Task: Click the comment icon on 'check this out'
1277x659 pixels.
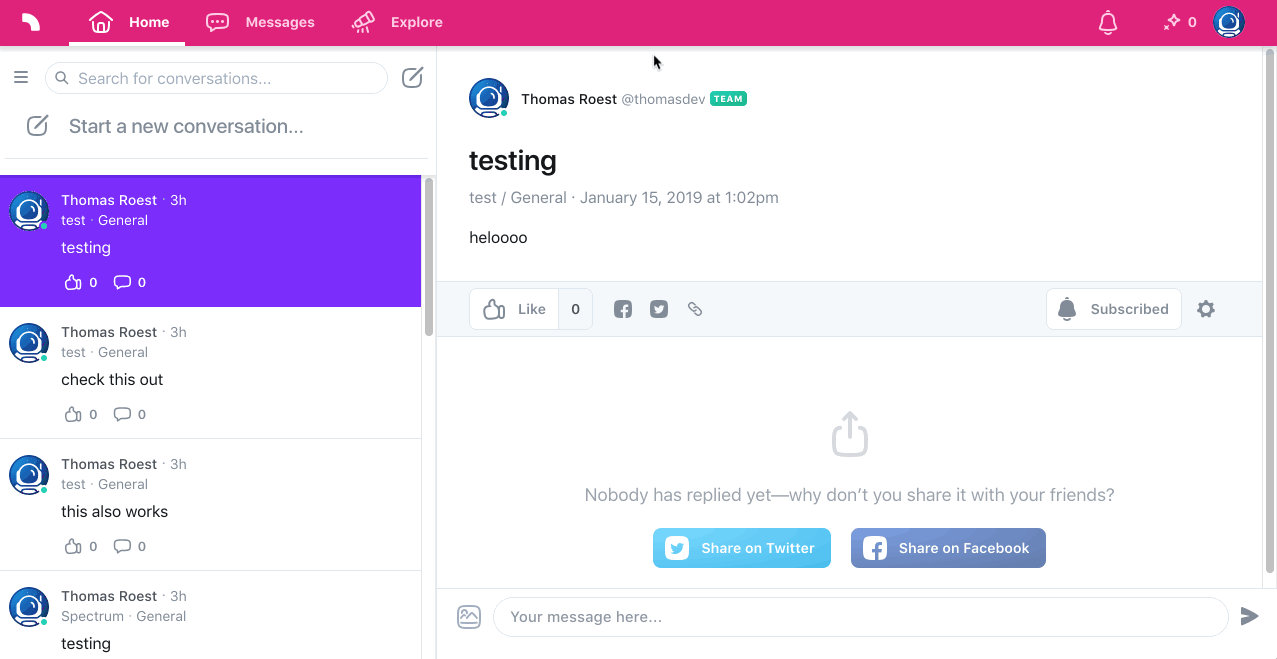Action: coord(122,414)
